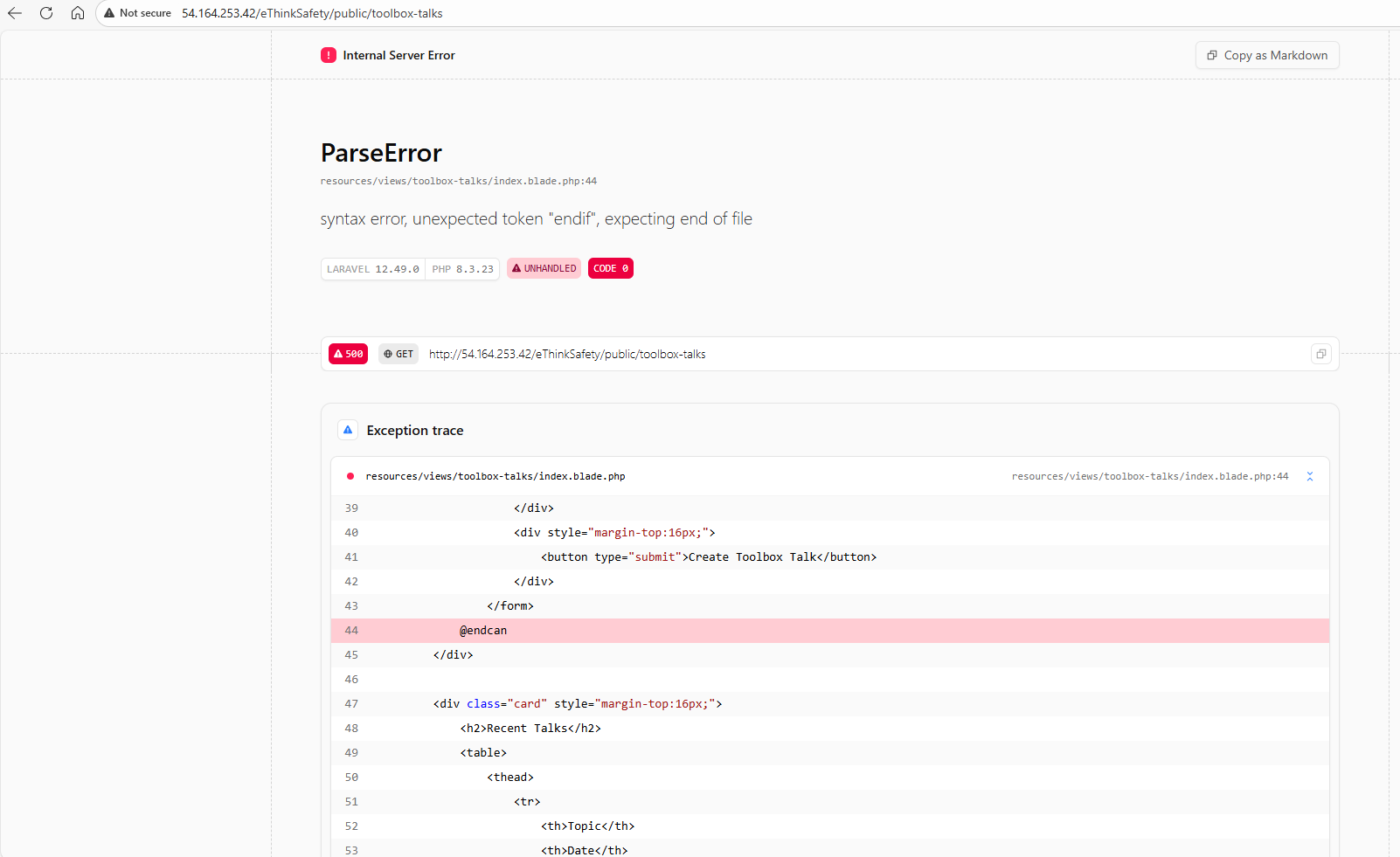Click the red 500 status badge
The height and width of the screenshot is (857, 1400).
(348, 354)
